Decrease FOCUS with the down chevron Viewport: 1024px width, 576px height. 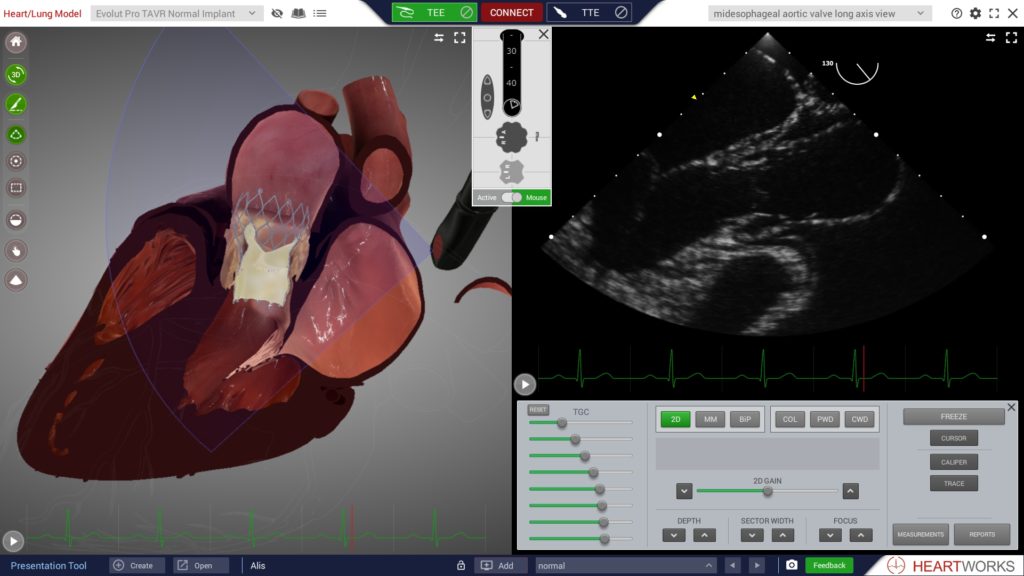(x=830, y=536)
